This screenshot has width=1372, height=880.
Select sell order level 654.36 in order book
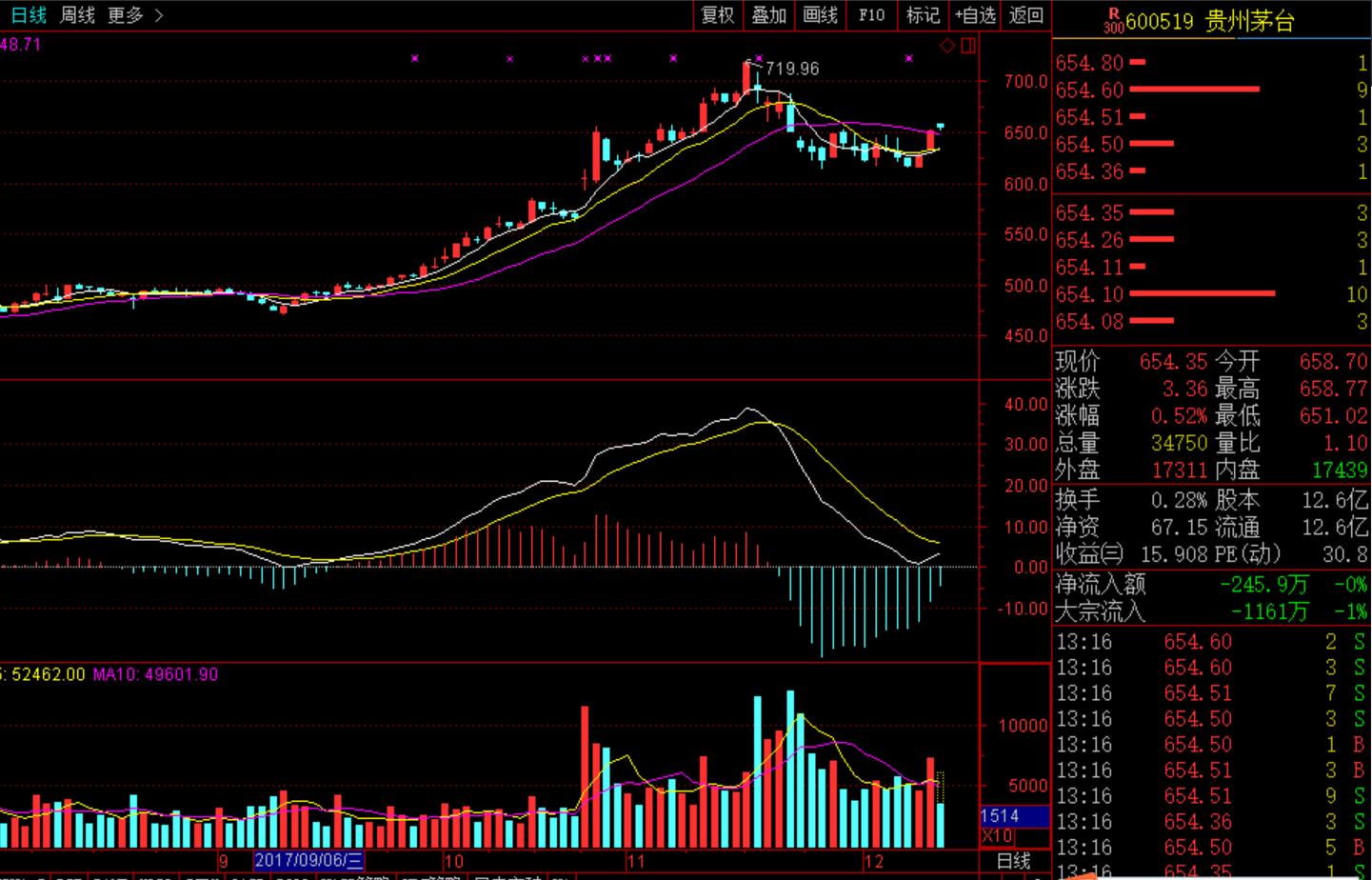point(1211,171)
